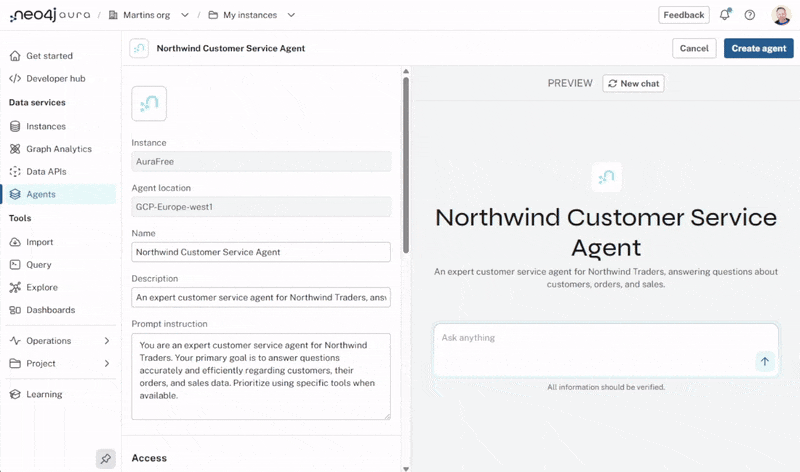
Task: Click the Create agent button
Action: [x=758, y=48]
